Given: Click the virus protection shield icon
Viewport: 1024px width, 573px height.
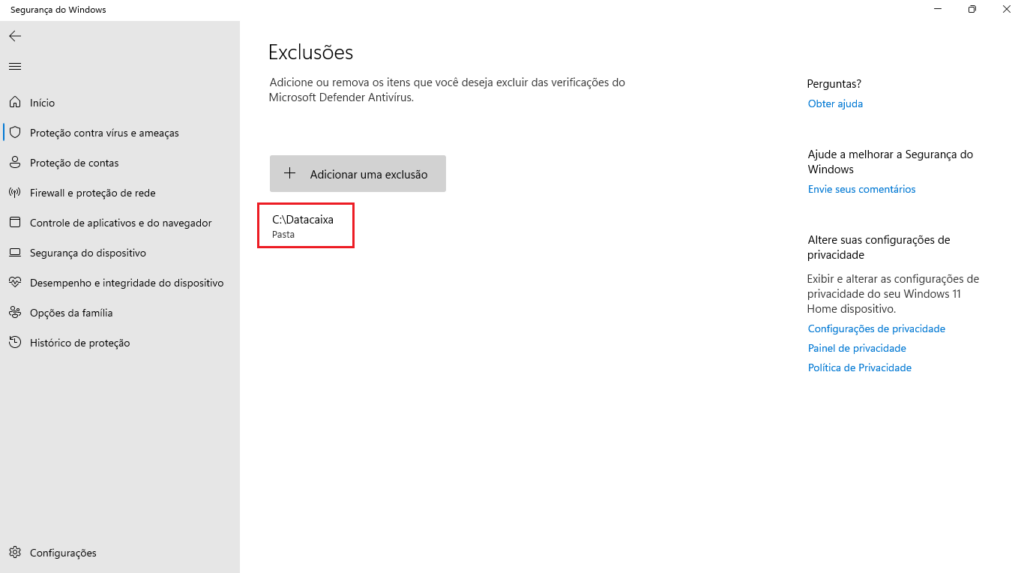Looking at the screenshot, I should point(15,133).
